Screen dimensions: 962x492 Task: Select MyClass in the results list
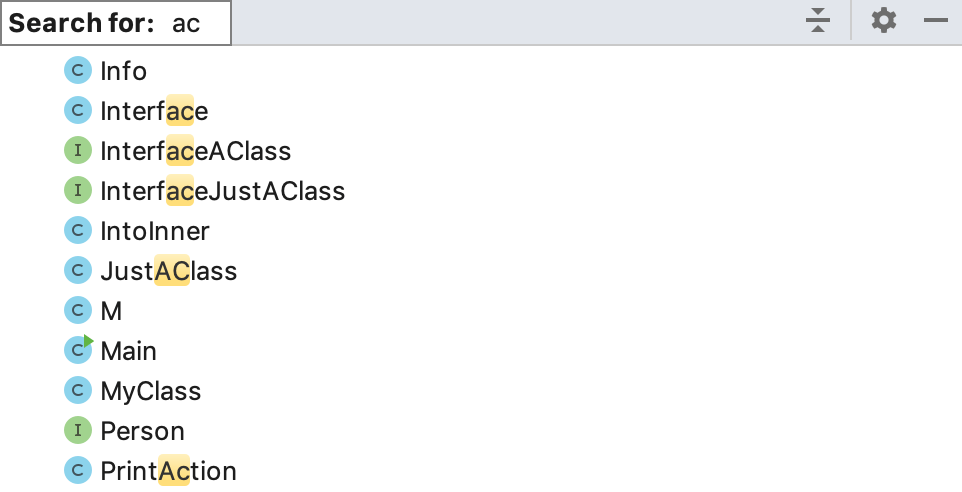(151, 391)
